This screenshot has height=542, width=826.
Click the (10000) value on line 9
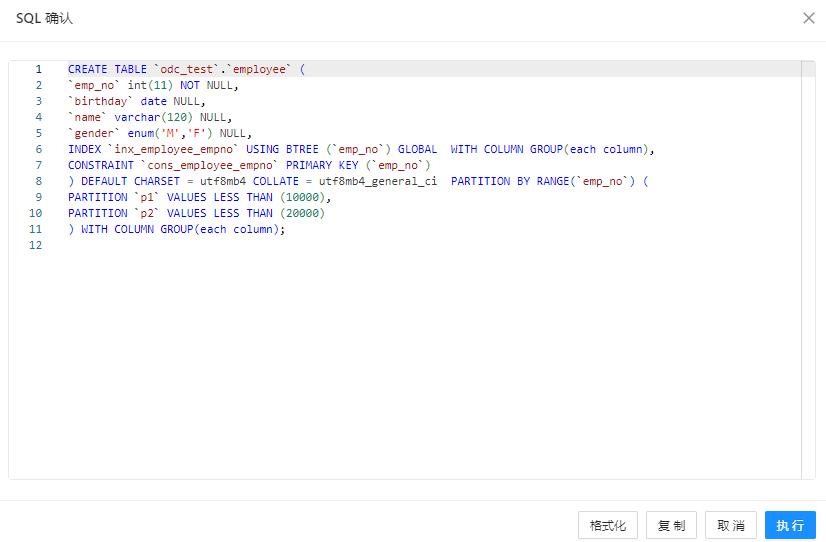point(302,198)
